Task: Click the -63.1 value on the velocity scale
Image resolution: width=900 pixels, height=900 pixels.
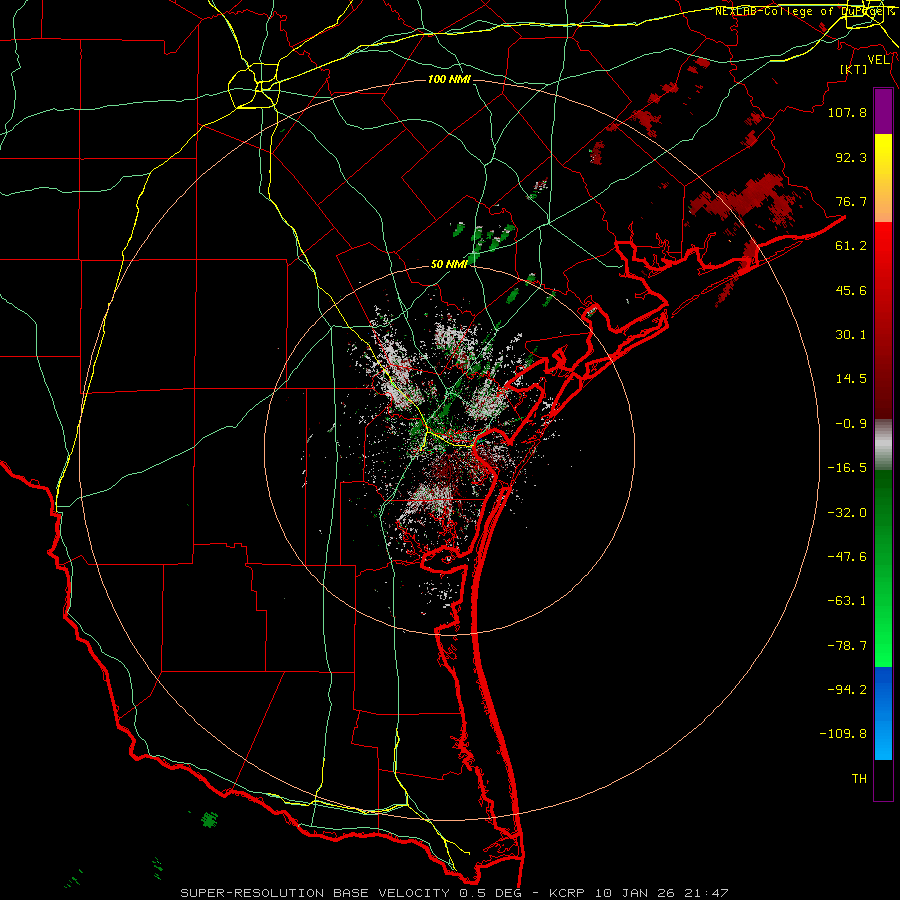Action: coord(847,601)
